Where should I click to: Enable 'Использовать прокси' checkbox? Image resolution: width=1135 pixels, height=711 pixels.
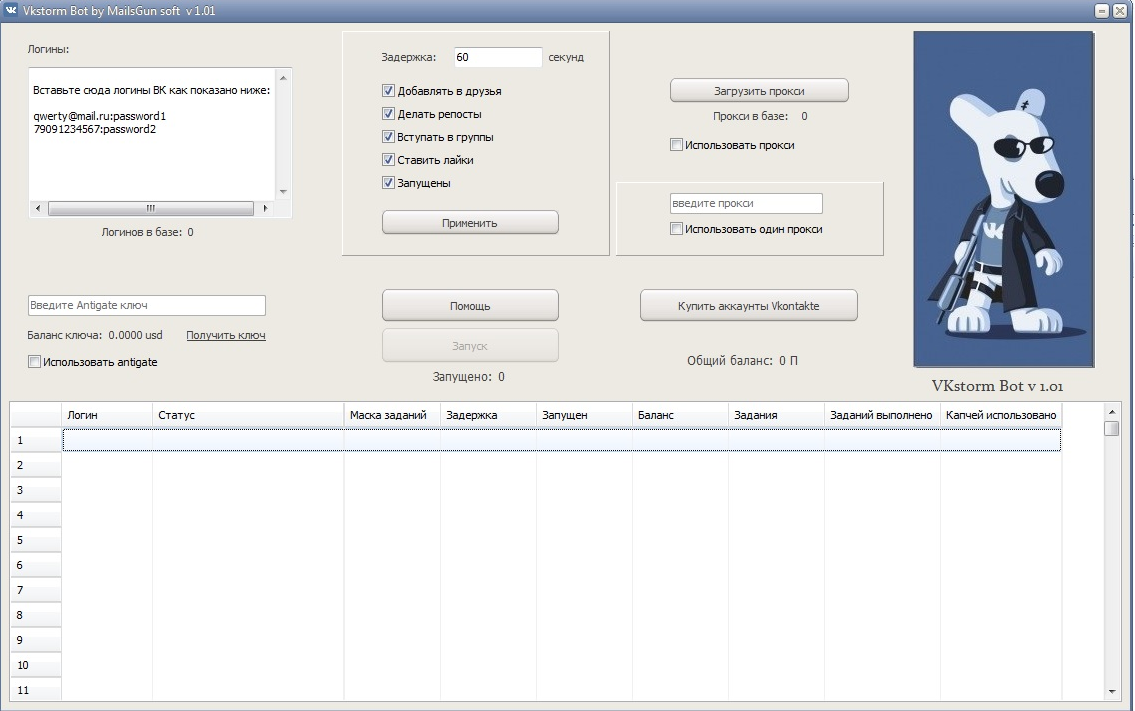[677, 145]
